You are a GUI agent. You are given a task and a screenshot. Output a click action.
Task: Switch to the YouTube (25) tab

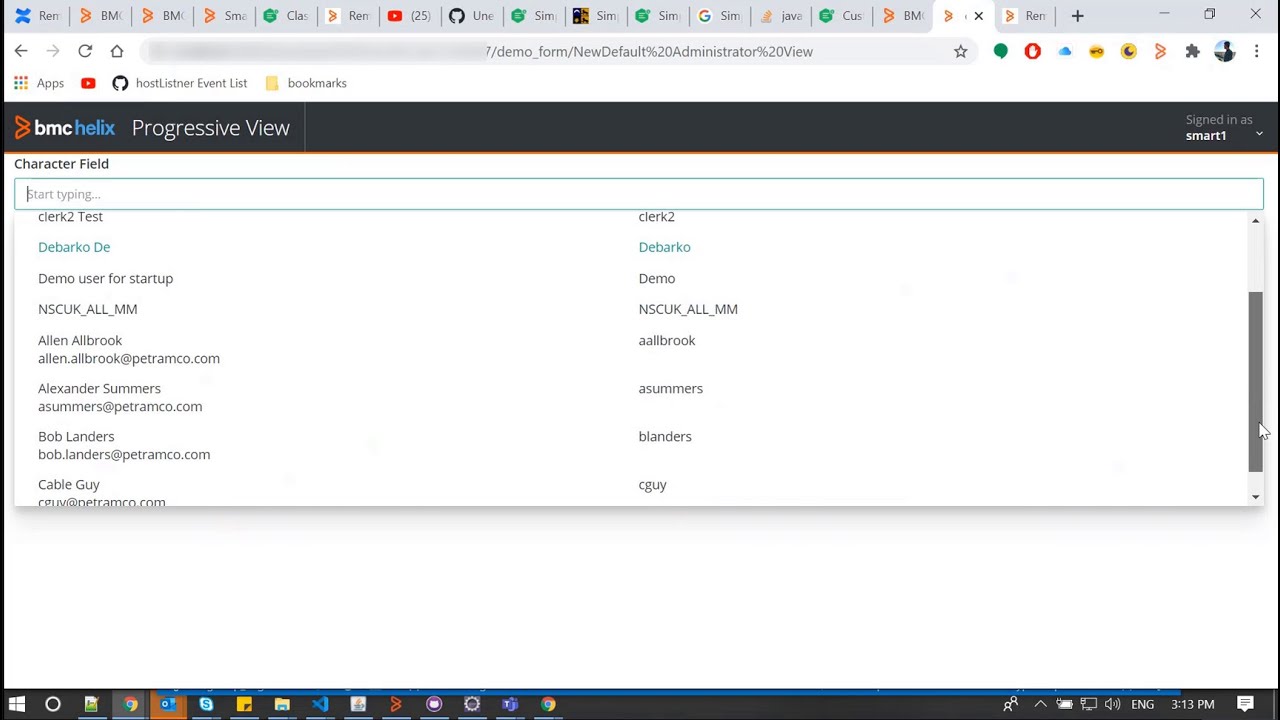(410, 16)
